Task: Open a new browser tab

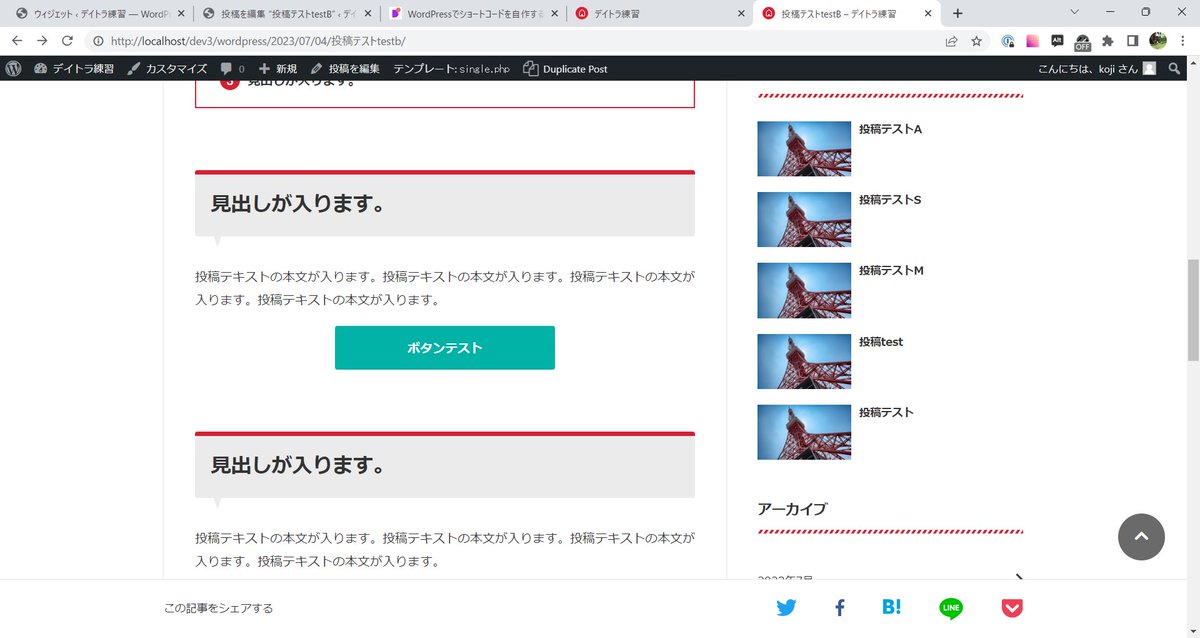Action: click(958, 14)
